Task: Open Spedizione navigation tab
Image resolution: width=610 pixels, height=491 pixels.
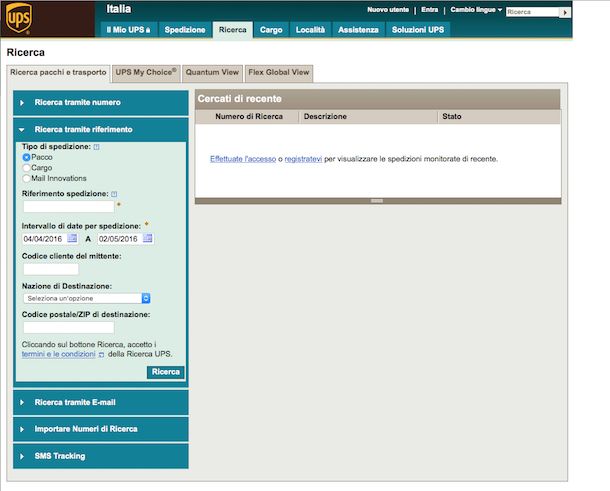Action: [185, 30]
